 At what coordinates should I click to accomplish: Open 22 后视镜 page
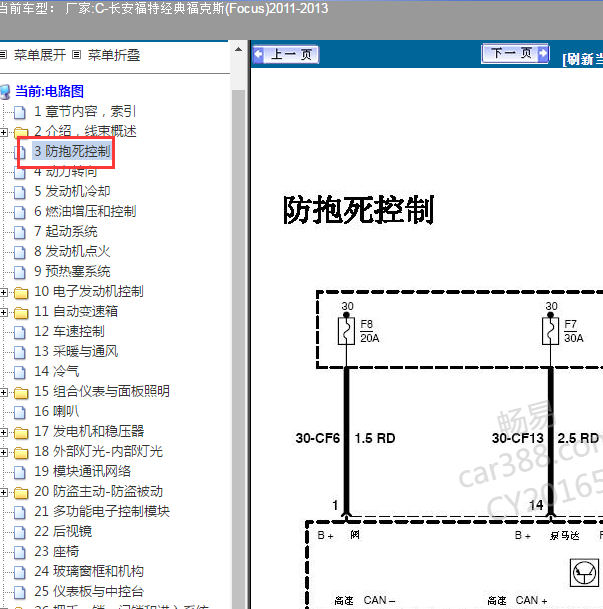point(63,531)
